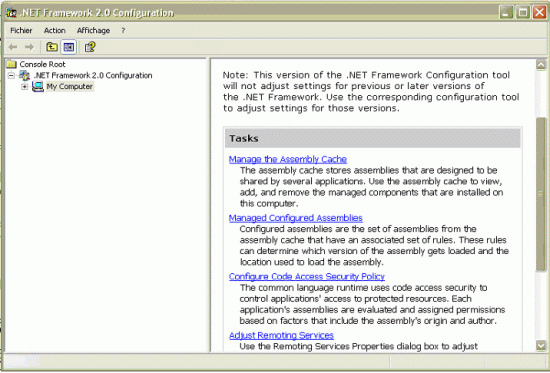Open the Affichage menu
The height and width of the screenshot is (373, 550).
(x=93, y=31)
